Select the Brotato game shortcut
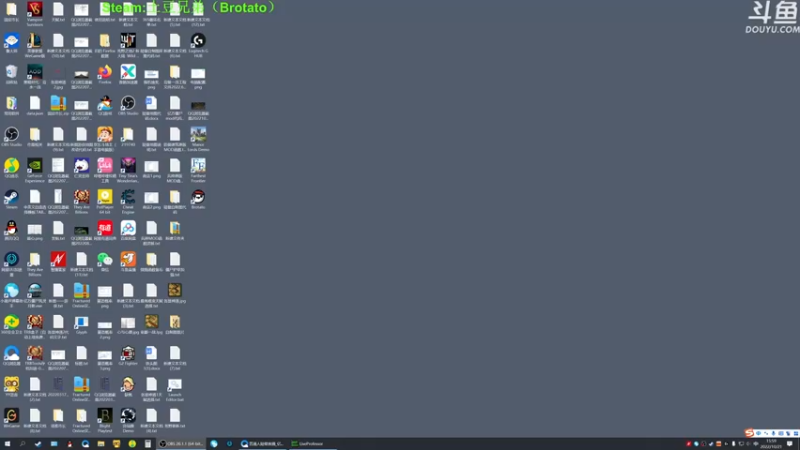800x450 pixels. pos(198,199)
